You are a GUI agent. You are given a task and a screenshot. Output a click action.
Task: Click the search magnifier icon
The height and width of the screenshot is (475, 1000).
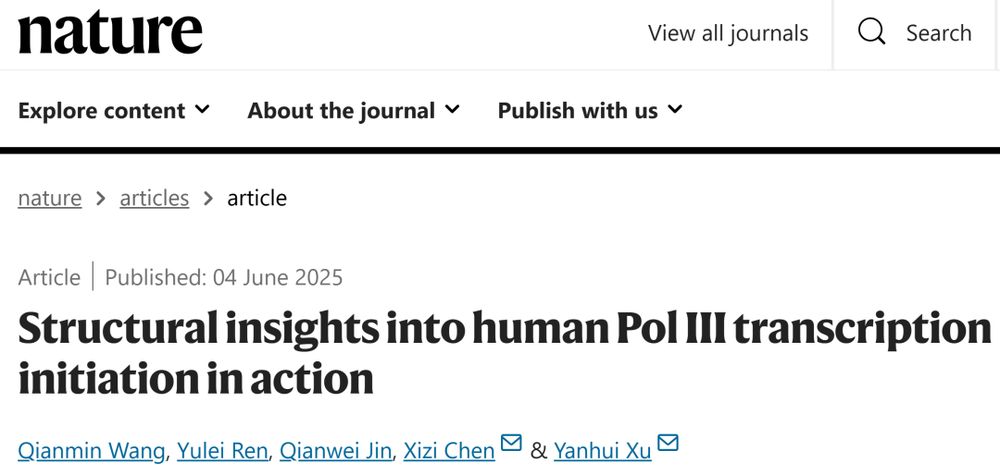click(872, 32)
